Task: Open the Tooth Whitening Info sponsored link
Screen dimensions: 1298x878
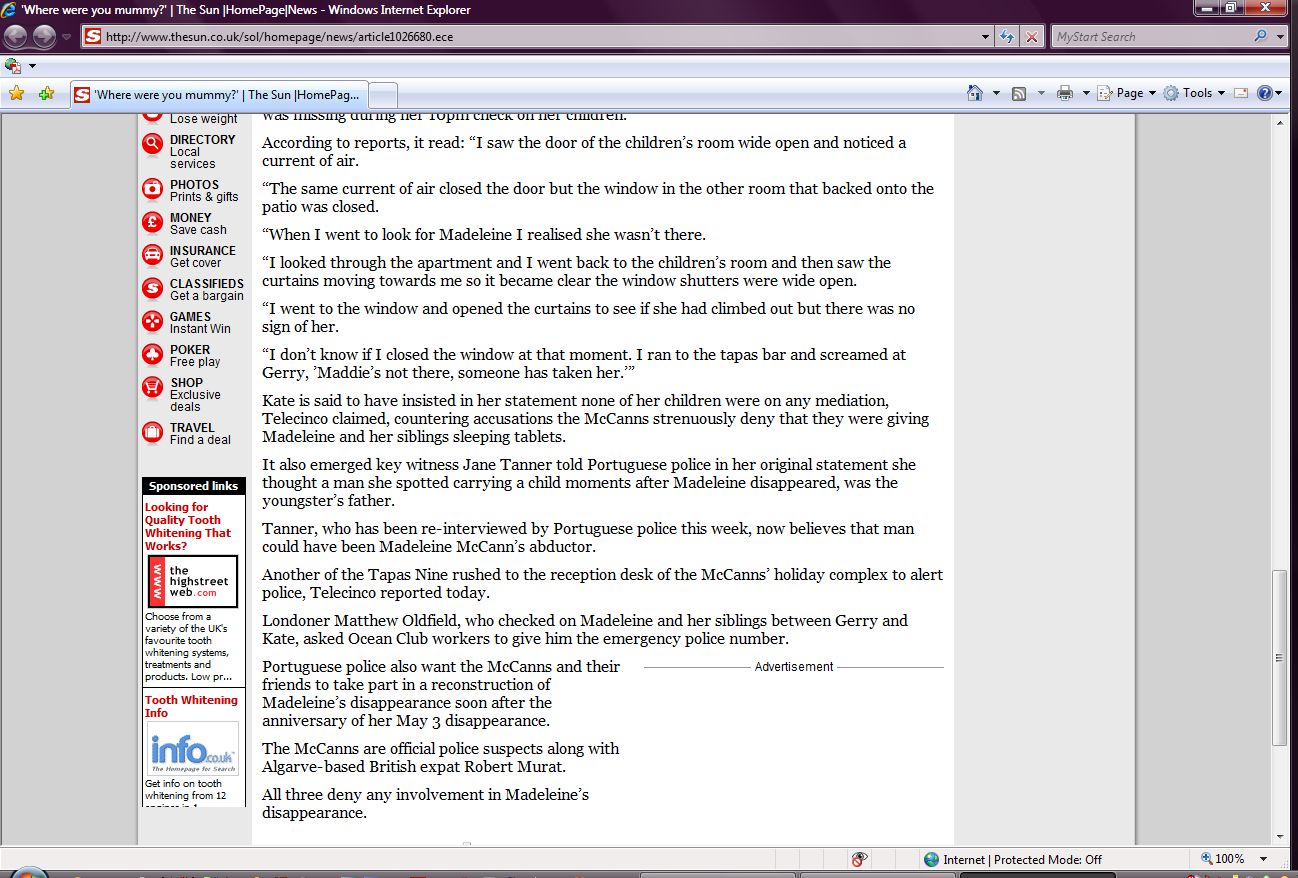Action: point(191,706)
